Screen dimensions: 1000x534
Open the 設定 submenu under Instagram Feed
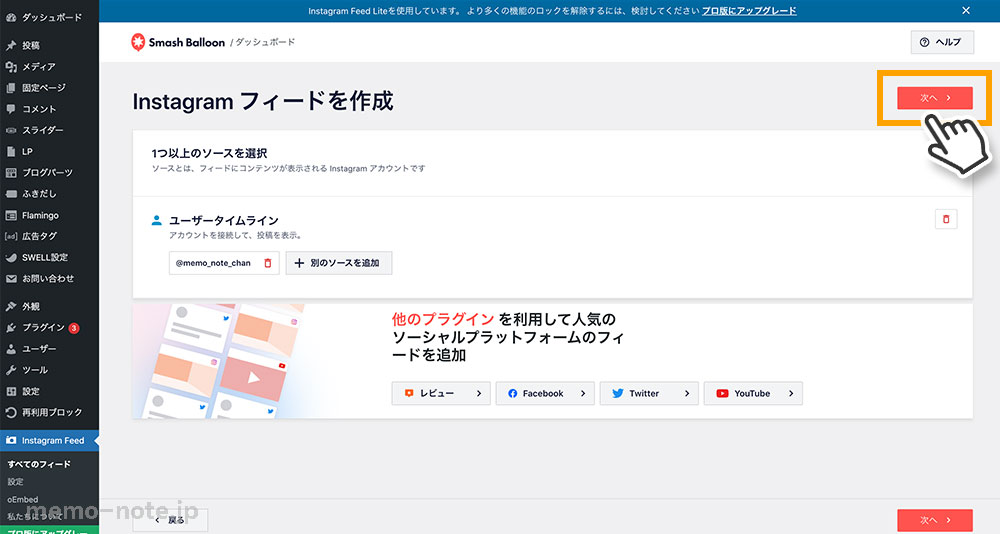click(15, 482)
